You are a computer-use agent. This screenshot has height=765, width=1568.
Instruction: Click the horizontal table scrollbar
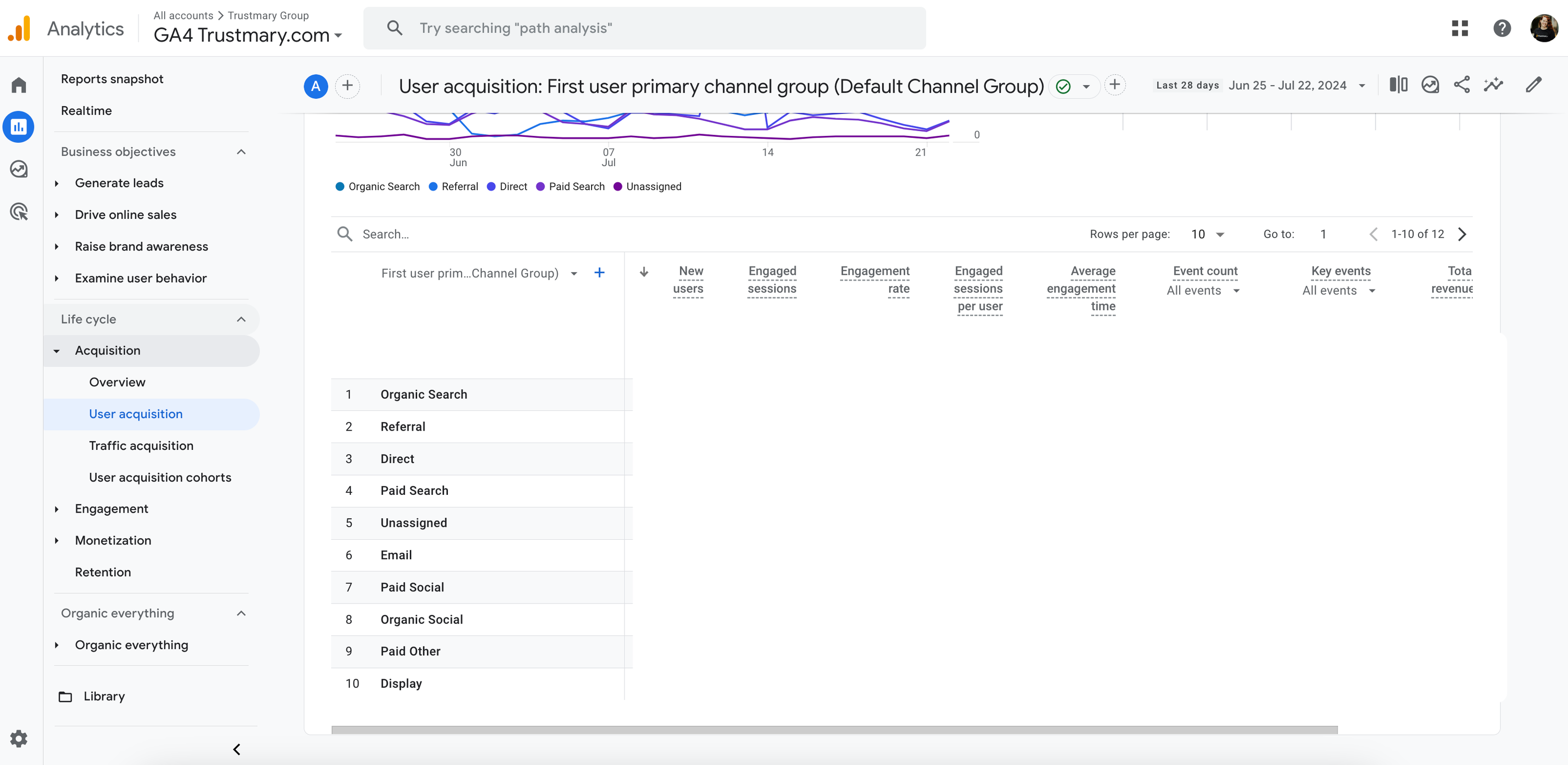click(x=834, y=729)
